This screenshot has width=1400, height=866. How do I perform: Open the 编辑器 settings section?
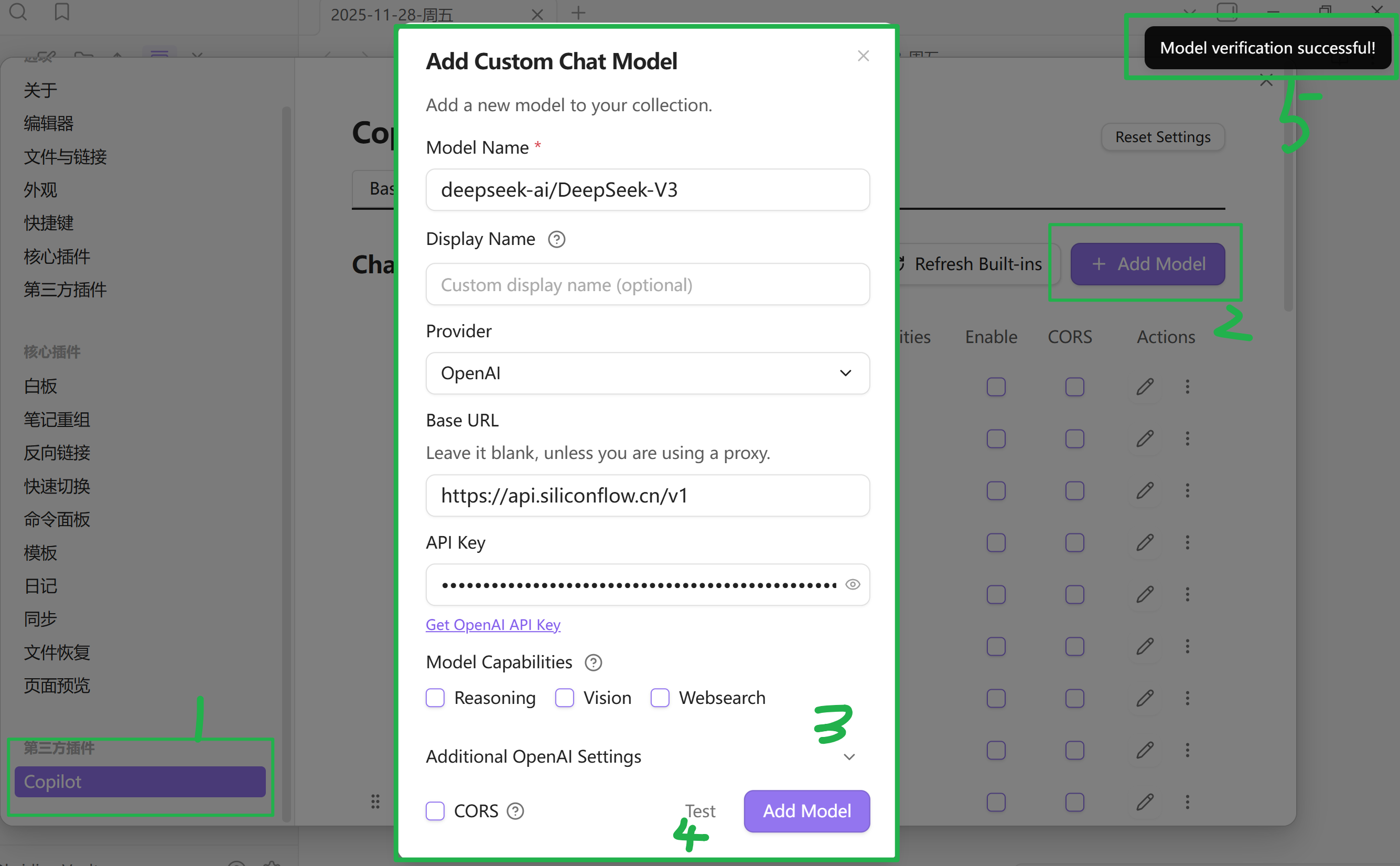[49, 123]
